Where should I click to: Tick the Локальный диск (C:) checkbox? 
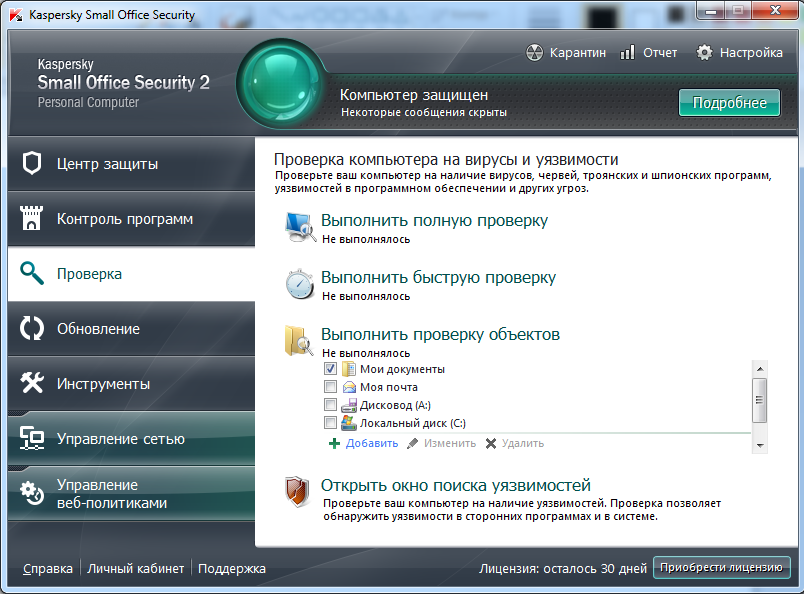(330, 423)
